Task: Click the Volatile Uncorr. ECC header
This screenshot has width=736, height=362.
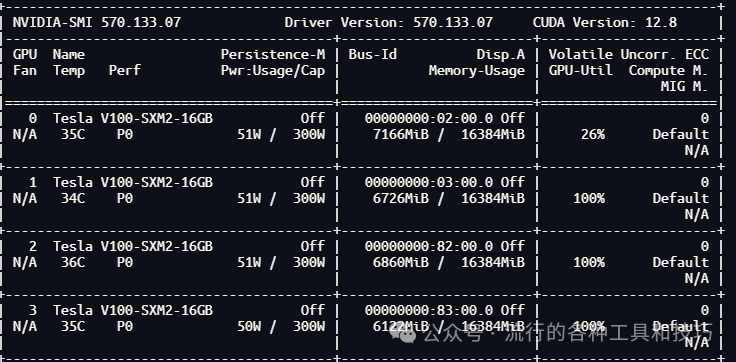Action: pos(629,54)
